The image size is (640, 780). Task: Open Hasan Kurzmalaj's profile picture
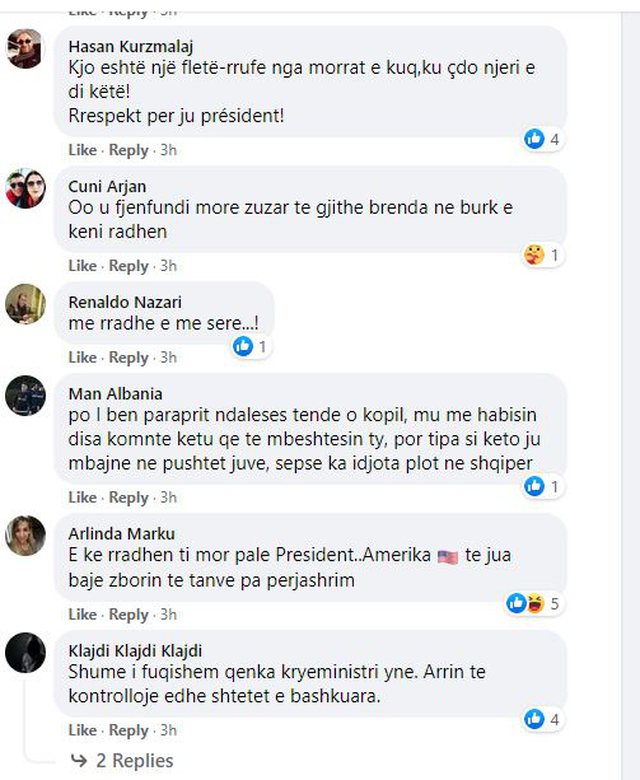[x=25, y=48]
